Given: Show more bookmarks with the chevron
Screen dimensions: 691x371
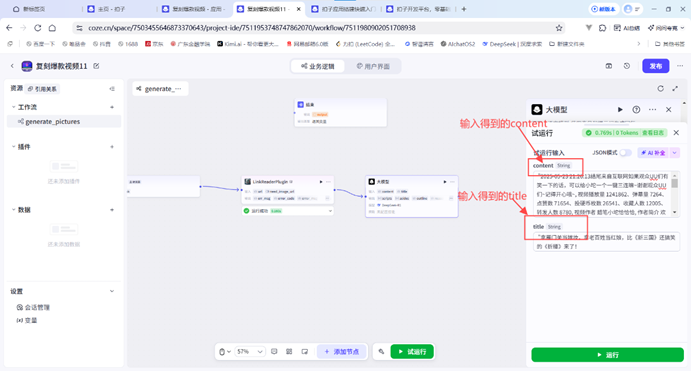Looking at the screenshot, I should [639, 44].
